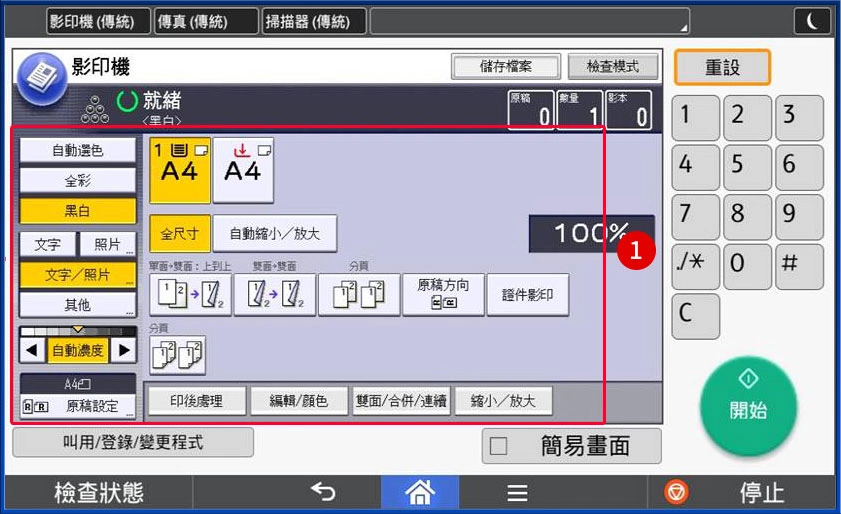The width and height of the screenshot is (841, 514).
Task: Tap the green 開始 start button
Action: click(748, 406)
